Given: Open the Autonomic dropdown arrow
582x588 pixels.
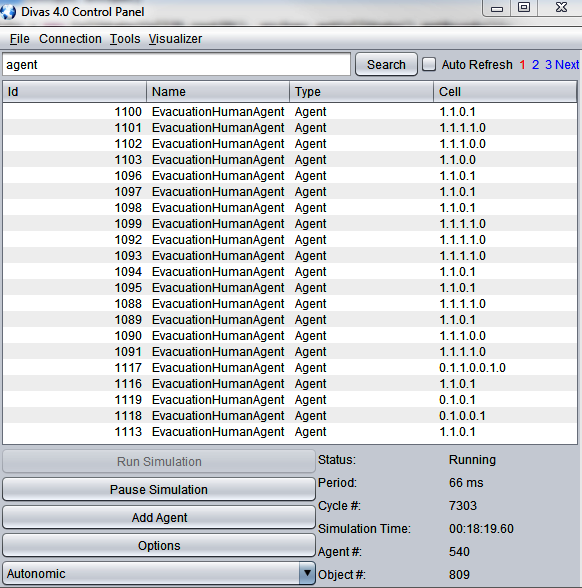Looking at the screenshot, I should point(307,573).
